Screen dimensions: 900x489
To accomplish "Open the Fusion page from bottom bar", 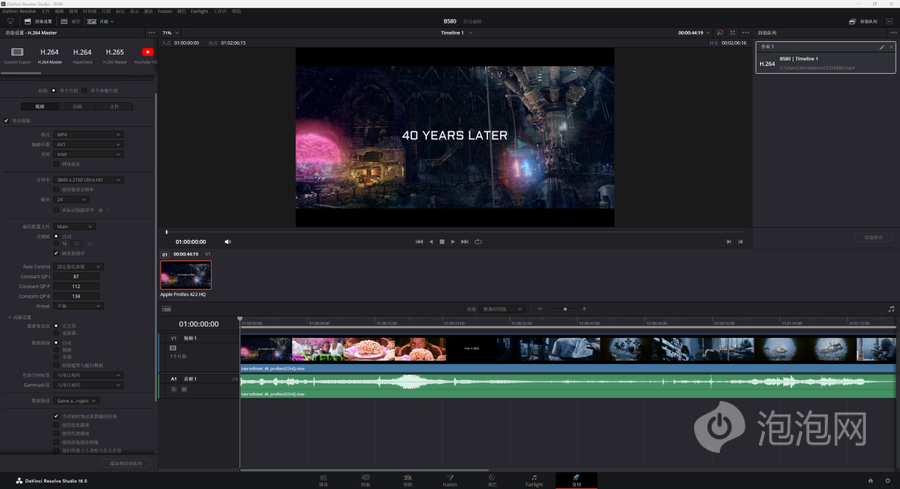I will pos(450,480).
